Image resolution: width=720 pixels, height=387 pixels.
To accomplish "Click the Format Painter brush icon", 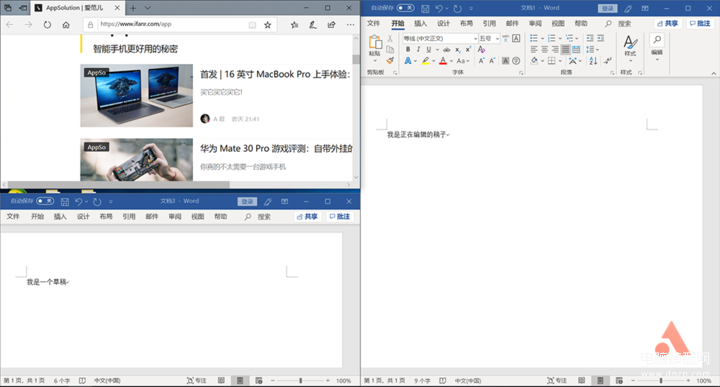I will [390, 61].
